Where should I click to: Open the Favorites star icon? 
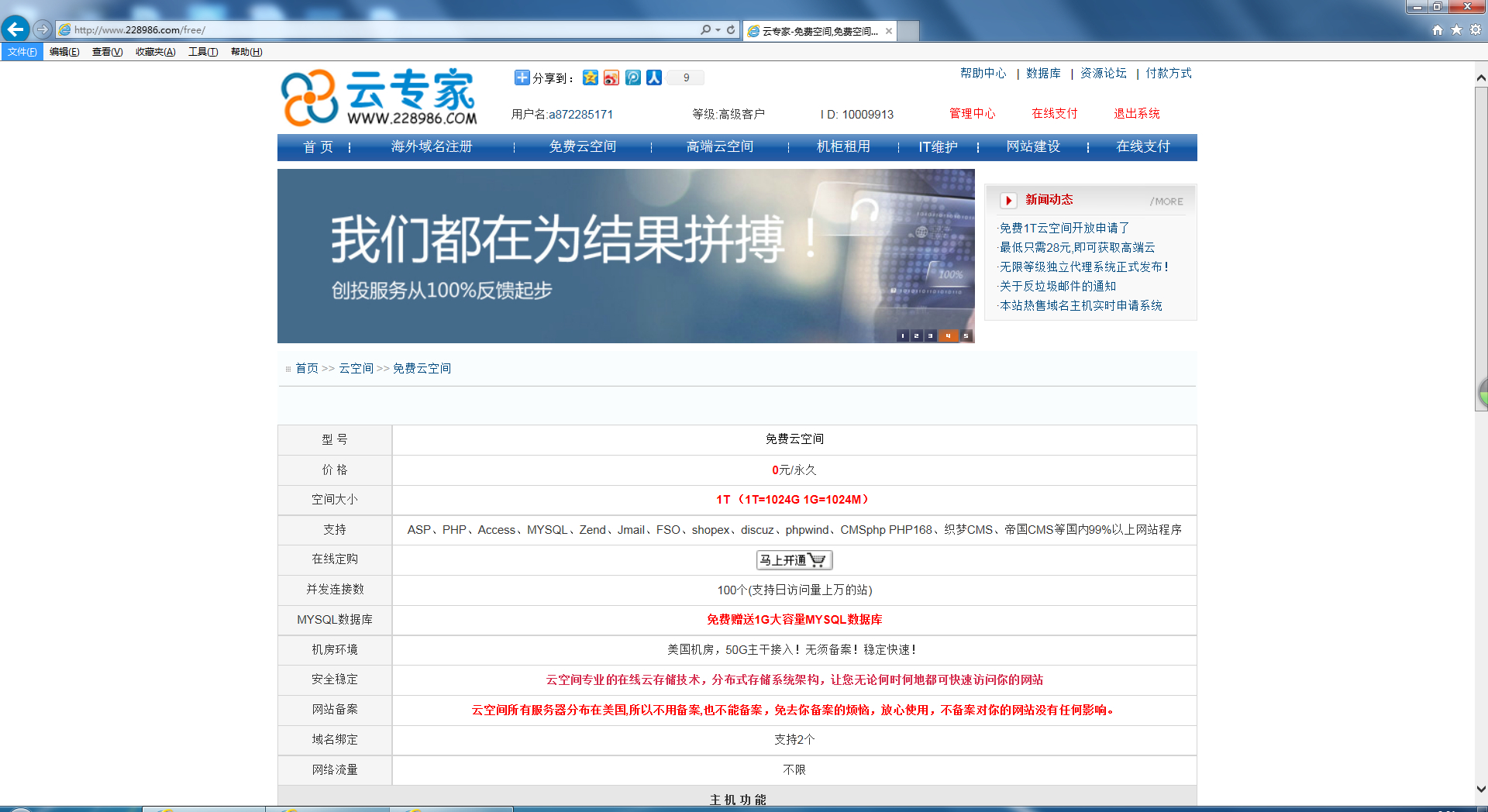point(1456,29)
